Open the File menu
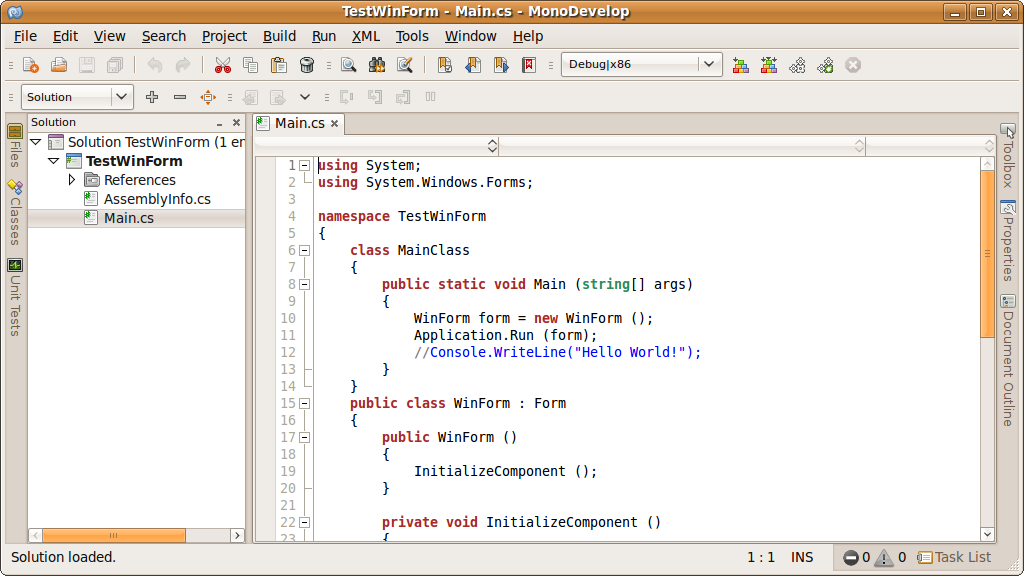 (x=25, y=36)
